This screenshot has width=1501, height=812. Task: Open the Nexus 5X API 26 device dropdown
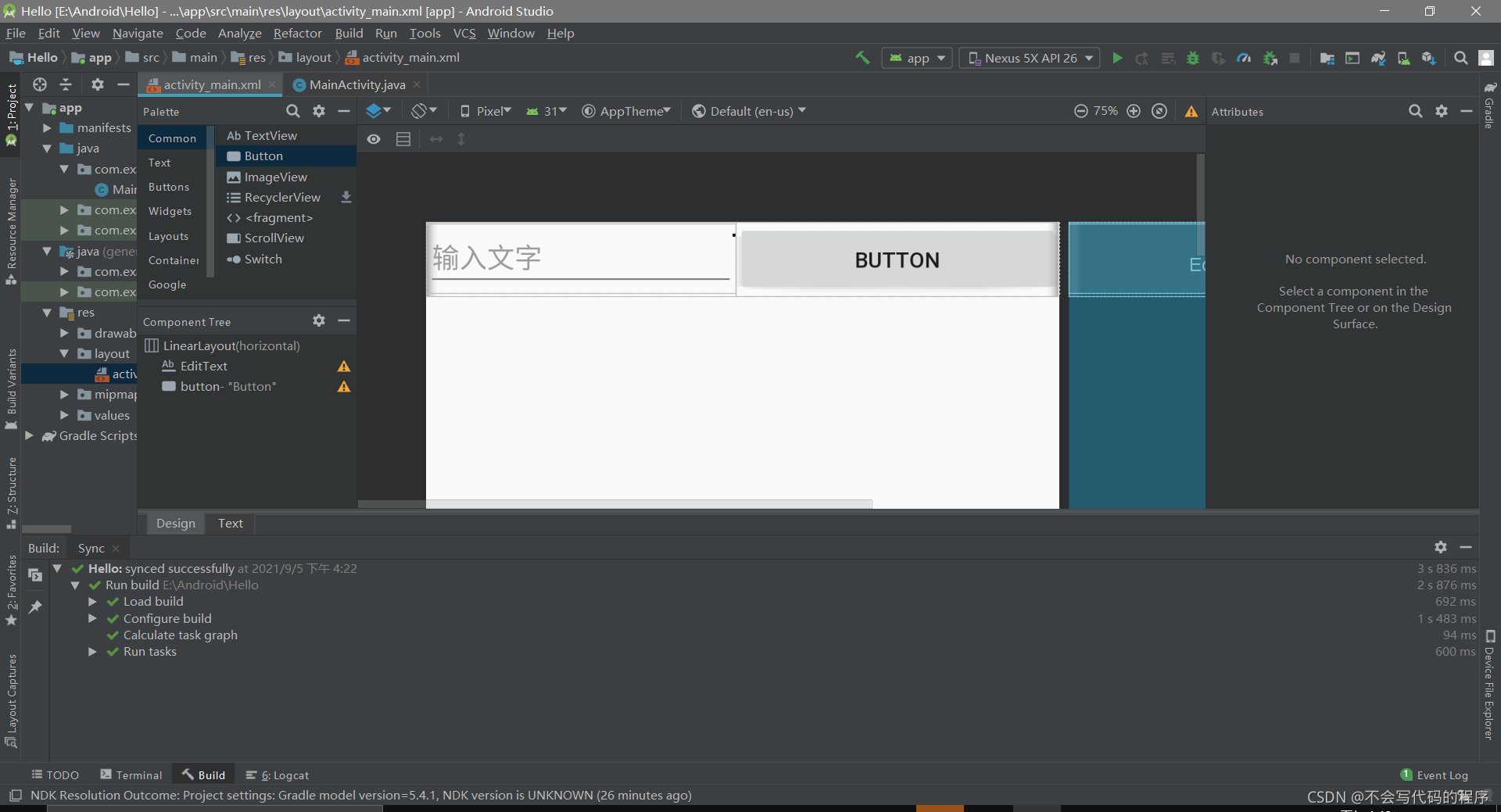pos(1030,58)
